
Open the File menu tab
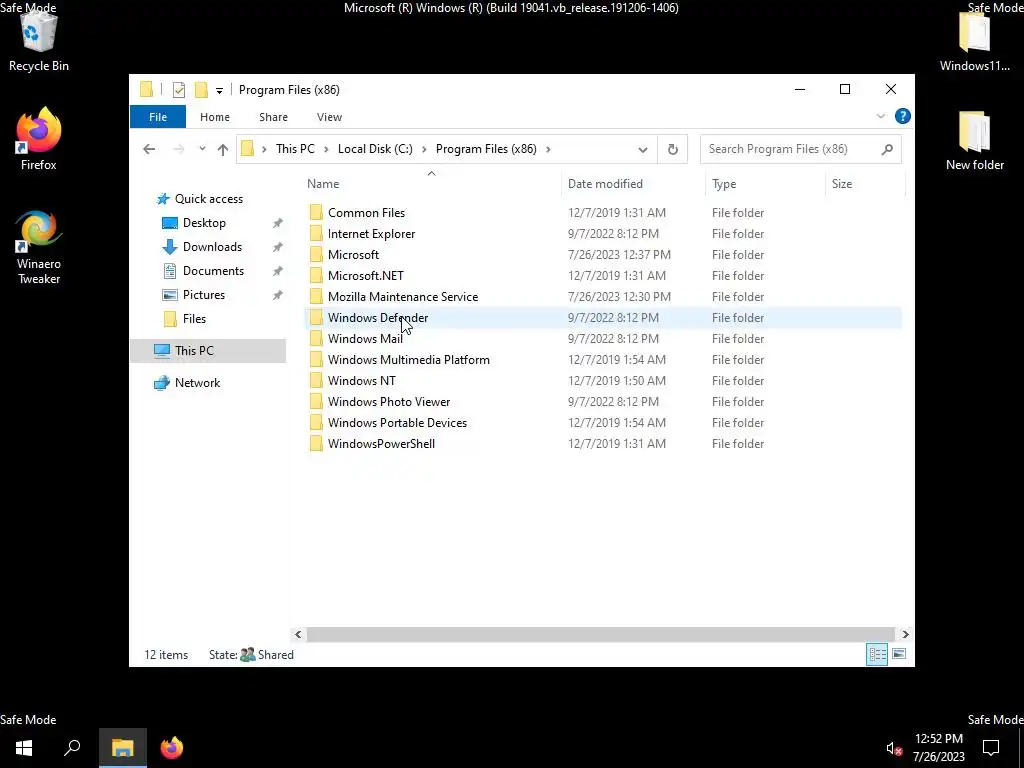click(x=157, y=117)
